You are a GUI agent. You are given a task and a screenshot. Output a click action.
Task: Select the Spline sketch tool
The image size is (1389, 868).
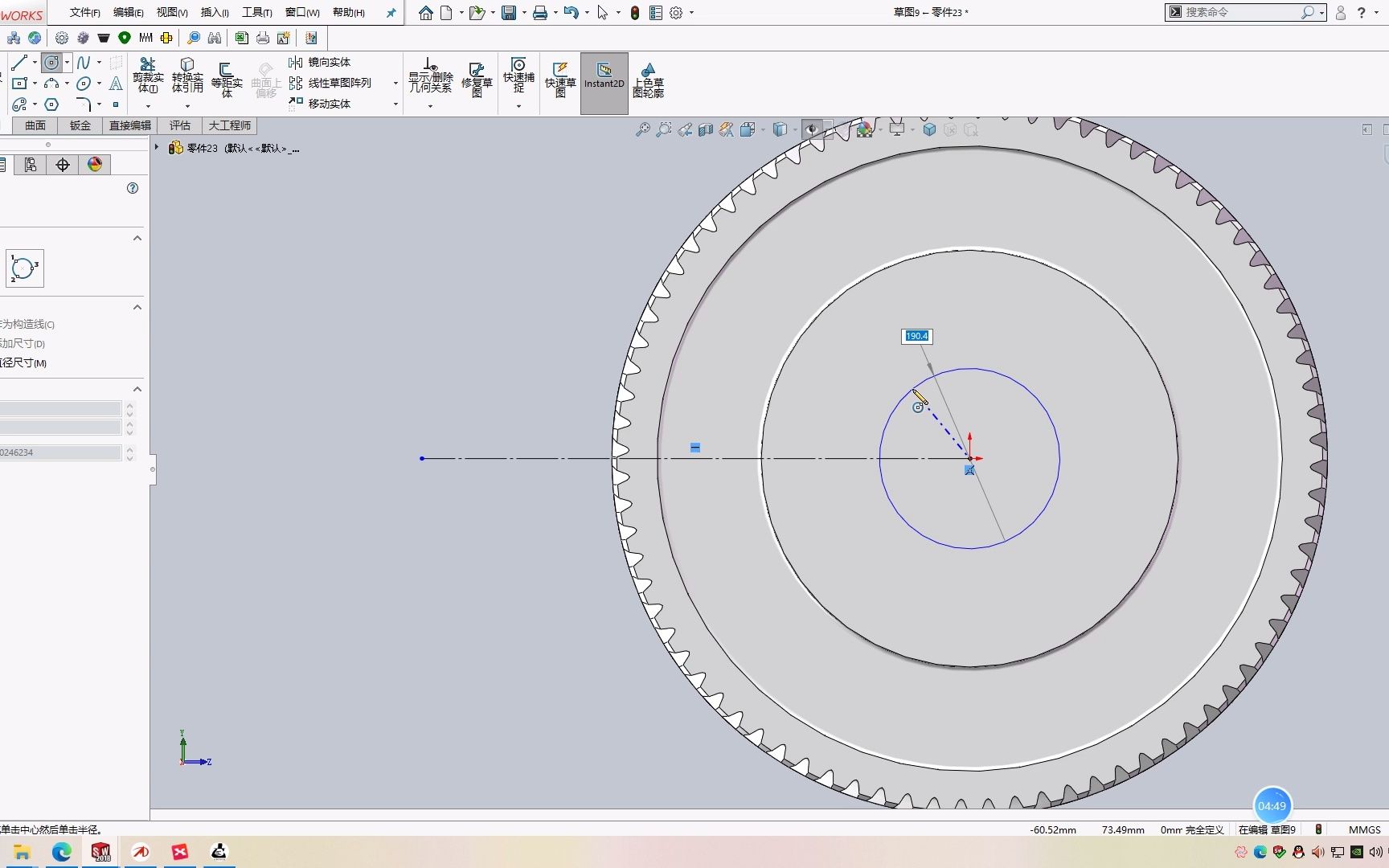click(x=84, y=63)
